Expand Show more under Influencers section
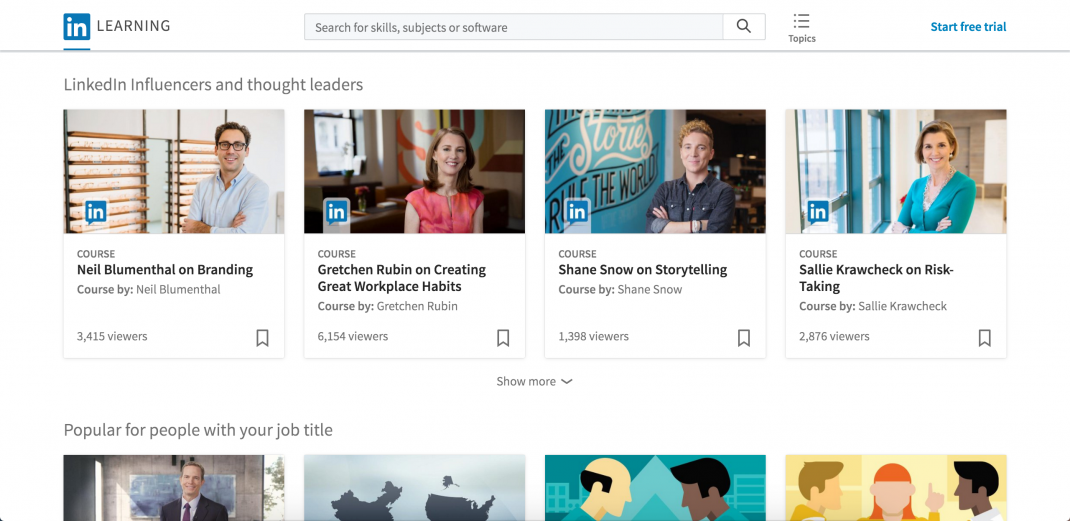This screenshot has height=521, width=1070. pyautogui.click(x=534, y=381)
